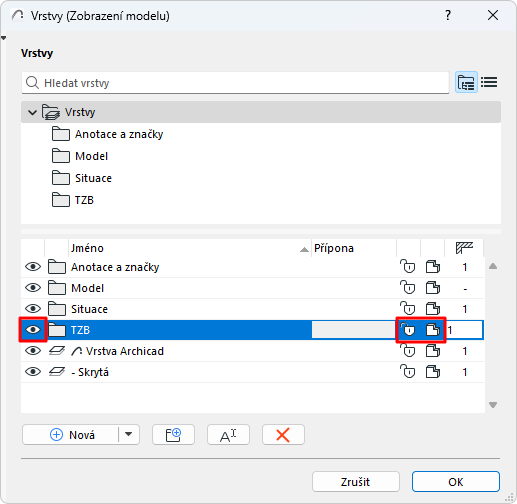The width and height of the screenshot is (517, 504).
Task: Click layer icon of Vrstva Archicad row
Action: coord(57,351)
